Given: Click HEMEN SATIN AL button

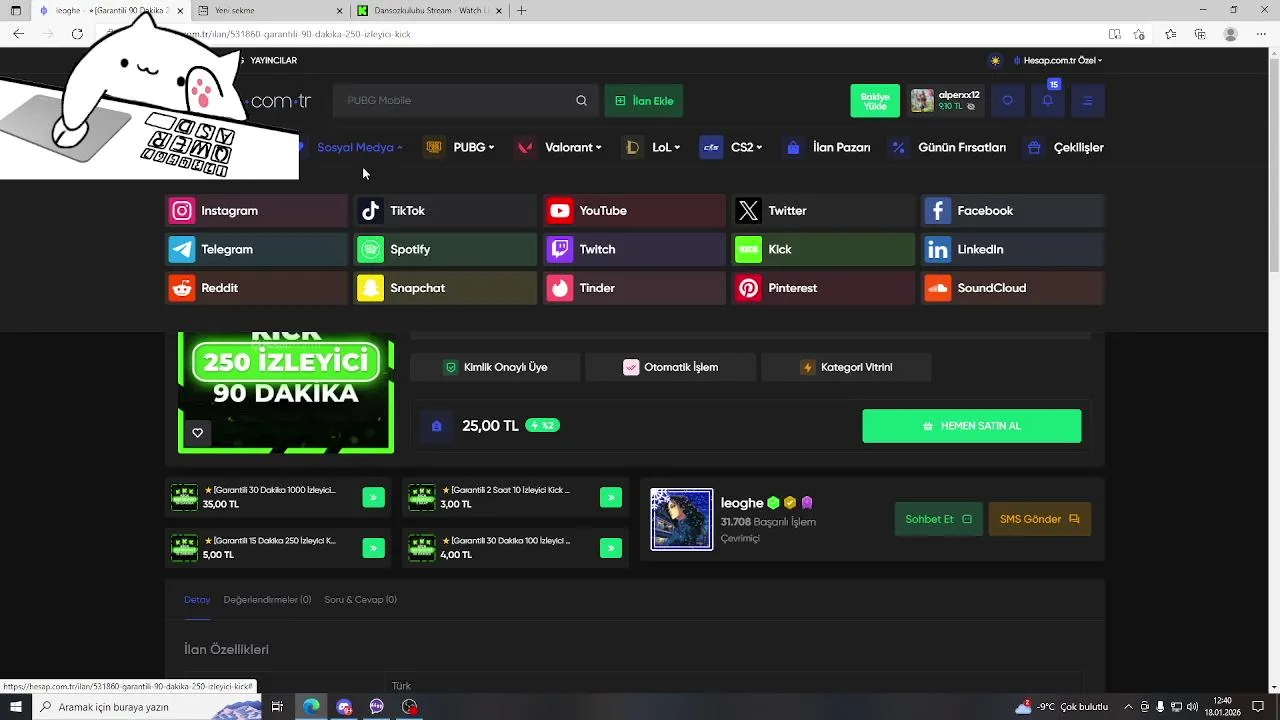Looking at the screenshot, I should pyautogui.click(x=972, y=426).
